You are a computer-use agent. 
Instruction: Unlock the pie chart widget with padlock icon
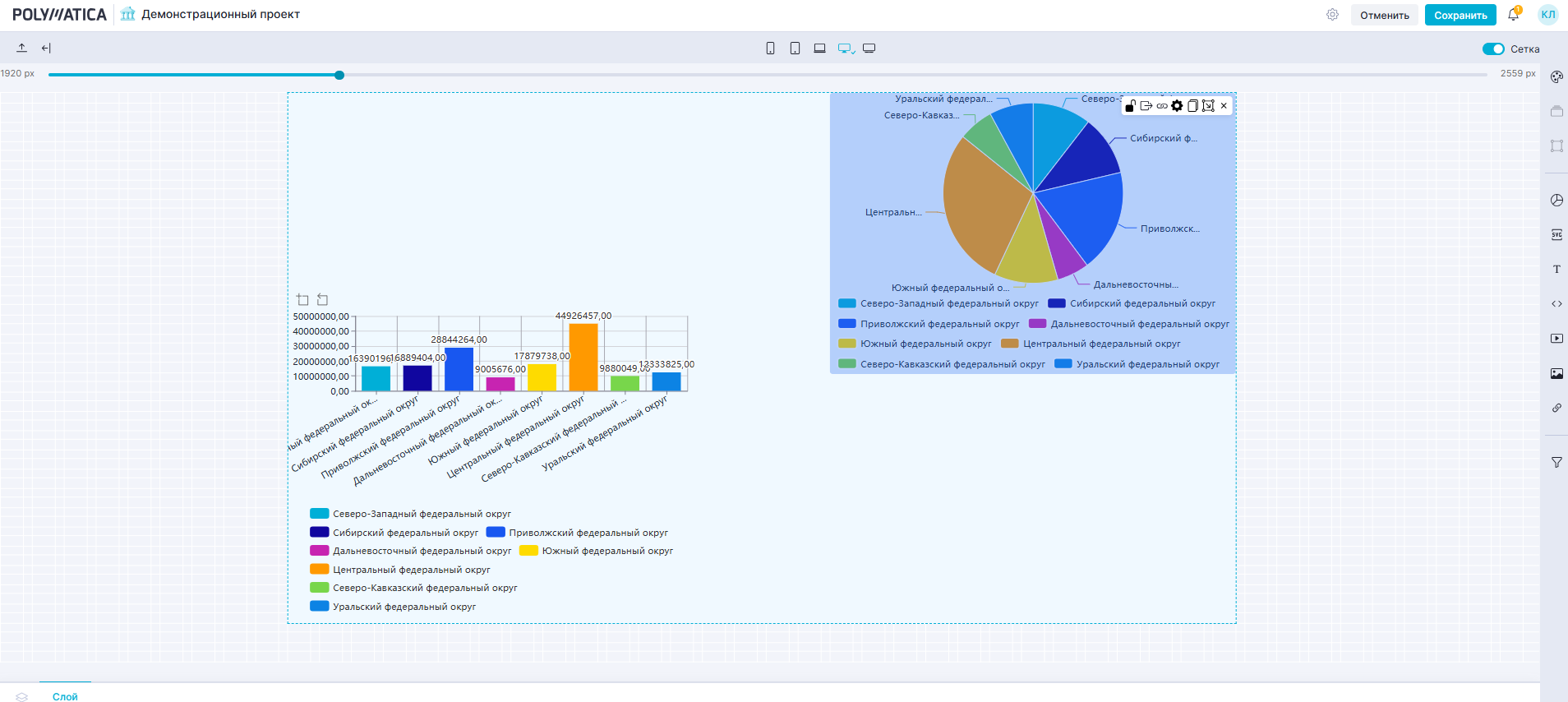[x=1131, y=106]
